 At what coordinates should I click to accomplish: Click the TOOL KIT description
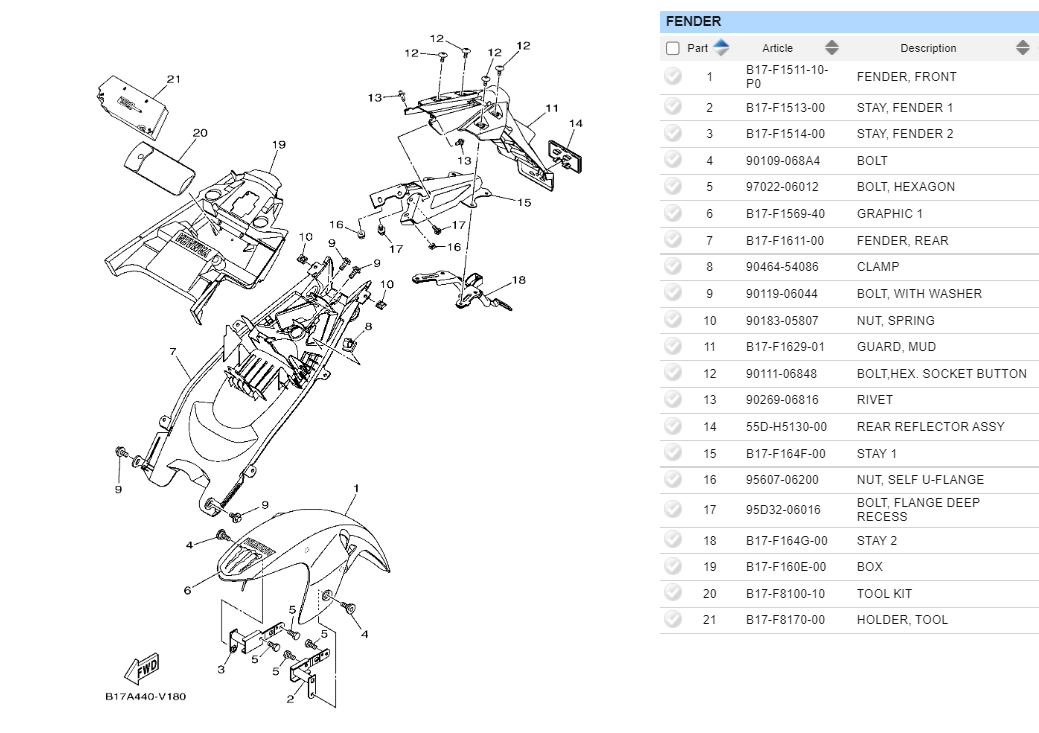click(884, 594)
